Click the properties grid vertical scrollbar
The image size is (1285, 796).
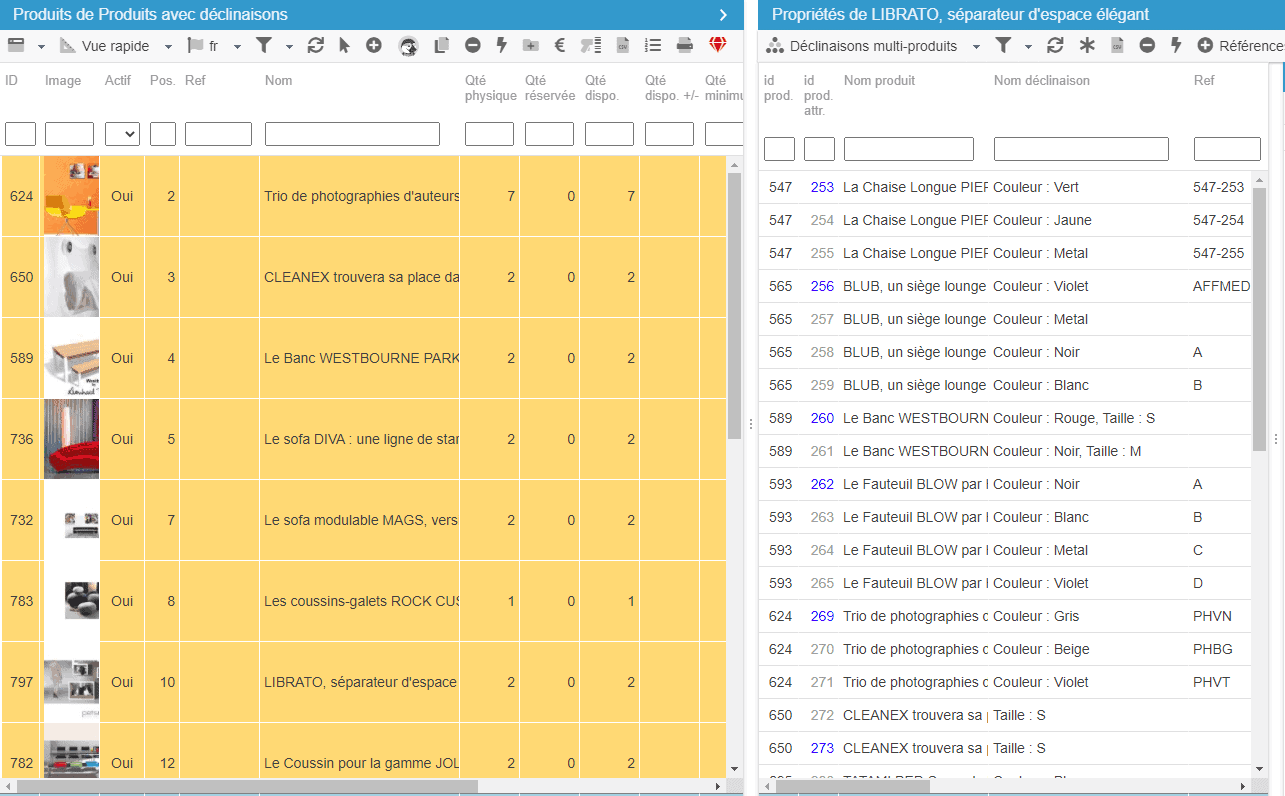tap(1259, 320)
